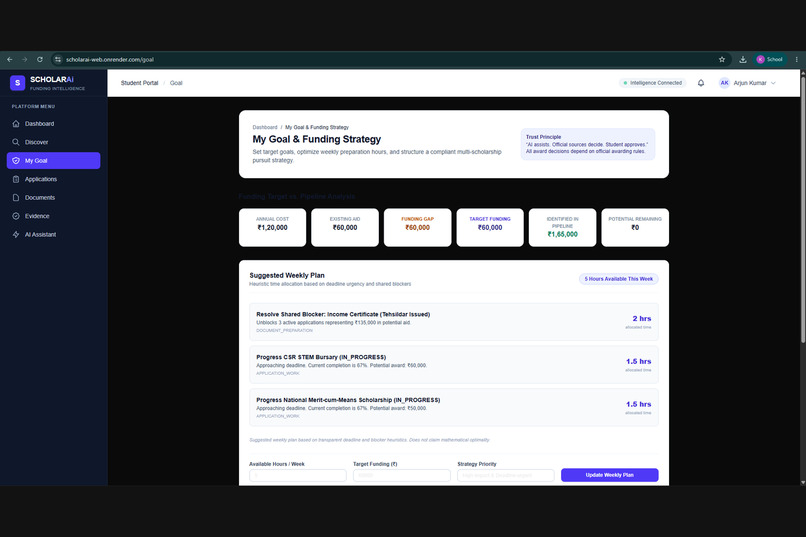Click 5 Hours Available This Week badge
806x537 pixels.
(618, 279)
